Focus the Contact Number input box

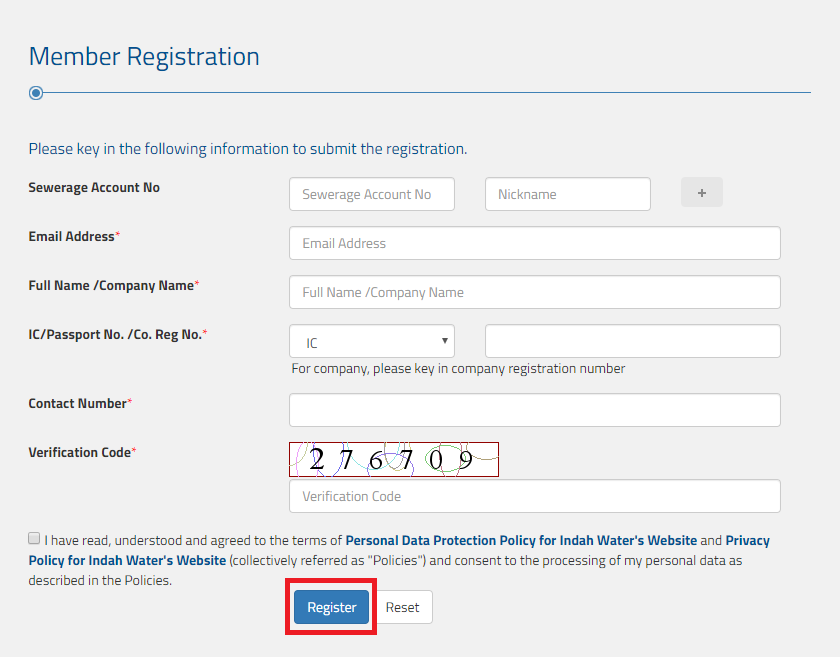point(534,410)
